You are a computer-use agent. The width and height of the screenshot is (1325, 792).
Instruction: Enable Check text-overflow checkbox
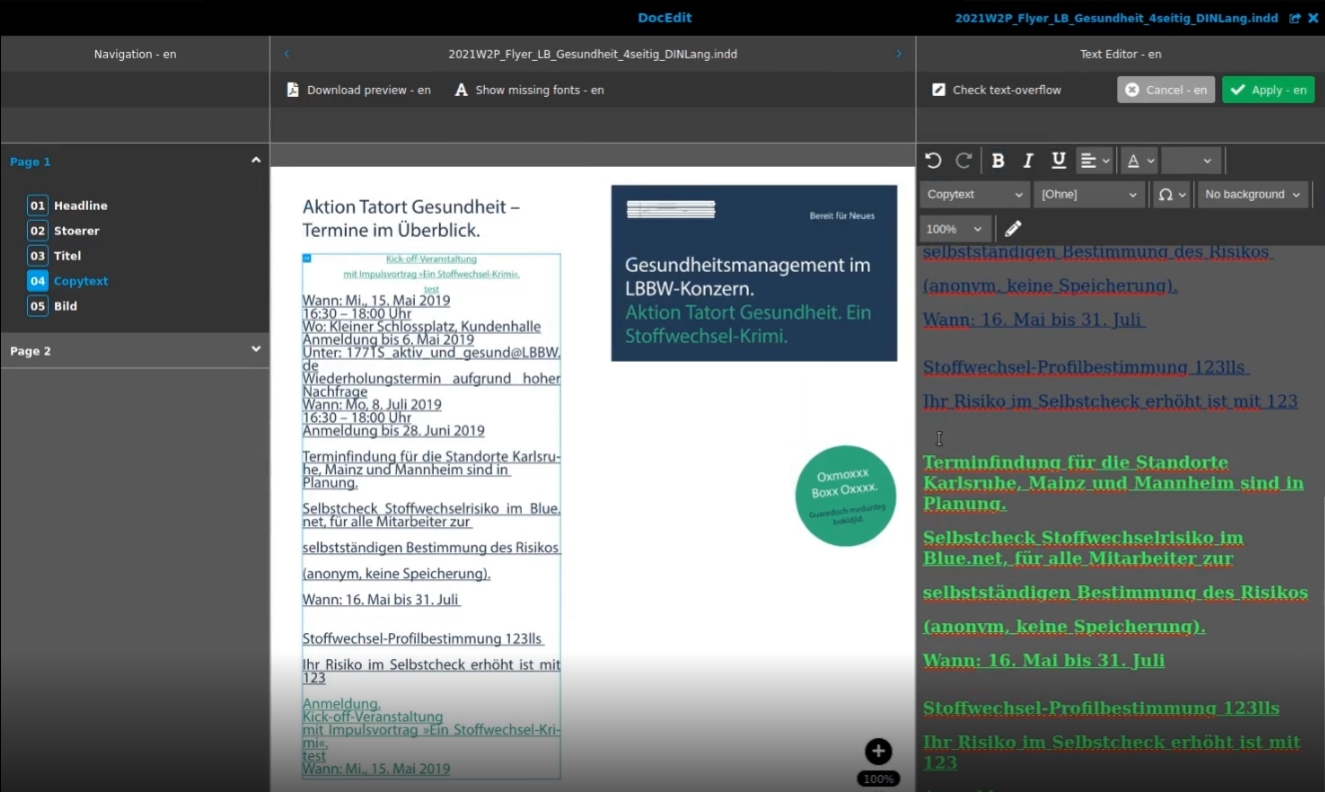tap(938, 90)
